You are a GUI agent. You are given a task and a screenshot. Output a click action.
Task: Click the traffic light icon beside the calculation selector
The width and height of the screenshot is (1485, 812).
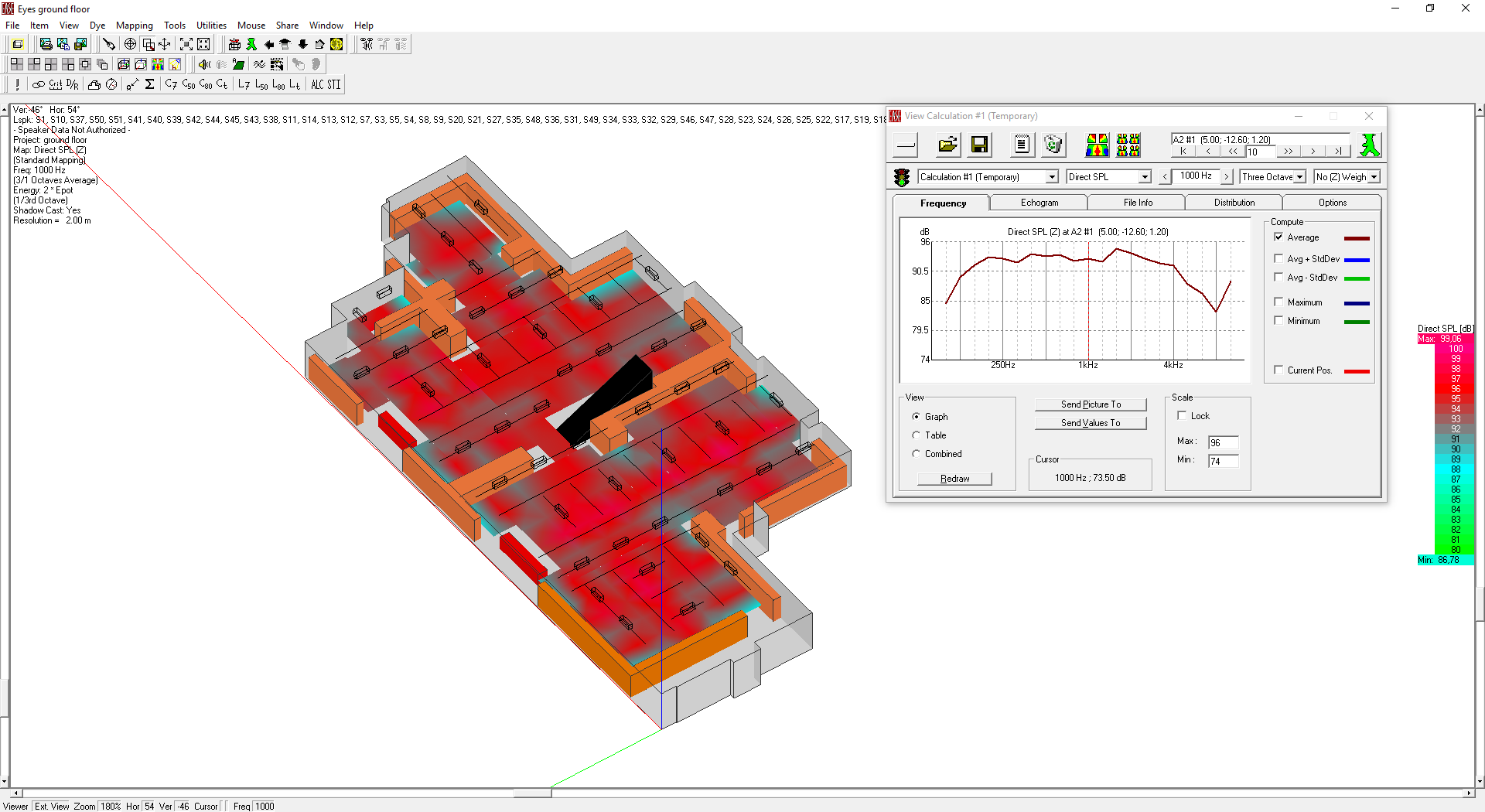(901, 177)
